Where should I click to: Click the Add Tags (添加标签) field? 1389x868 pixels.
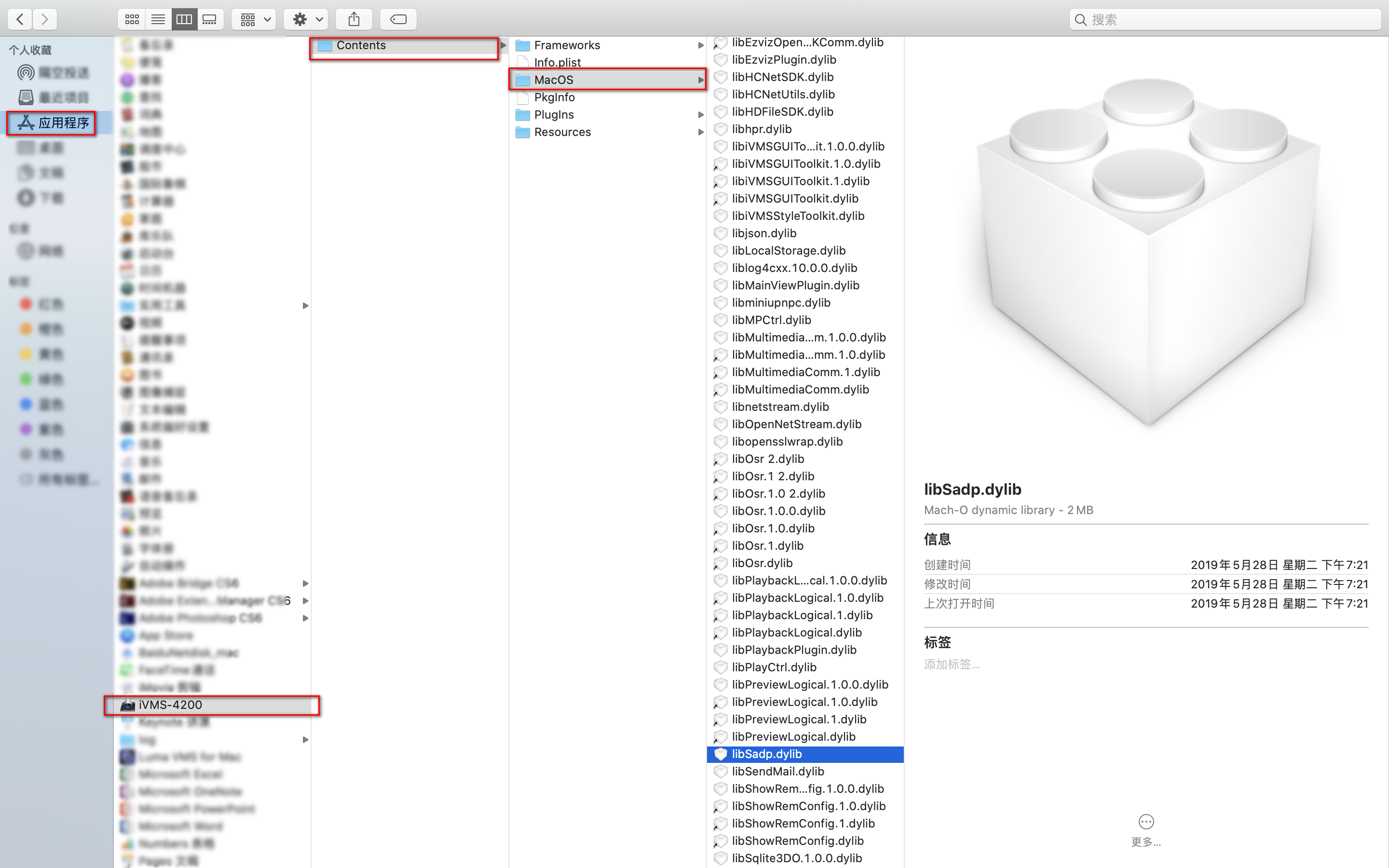click(952, 664)
